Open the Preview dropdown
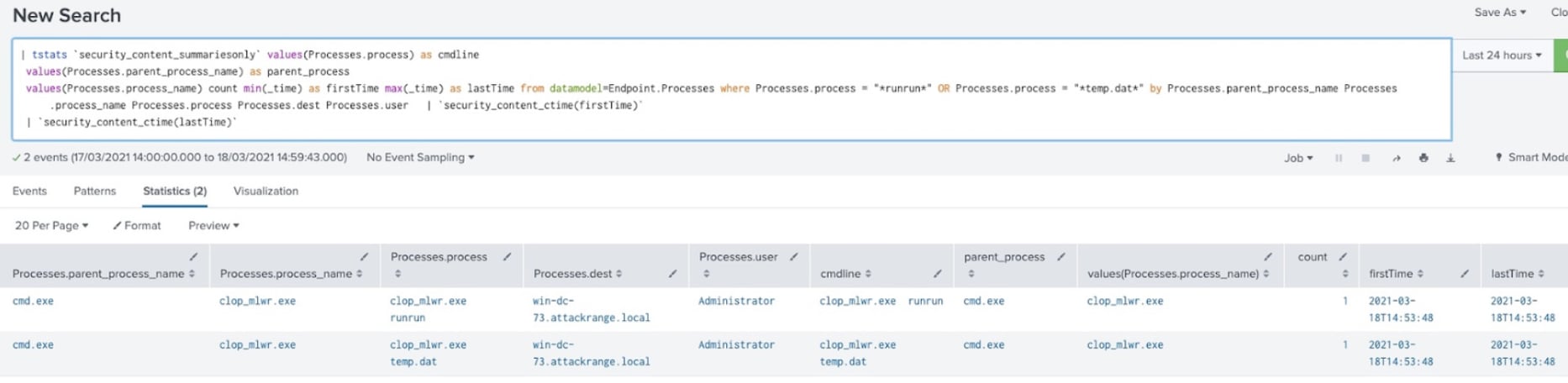Image resolution: width=1568 pixels, height=383 pixels. (213, 225)
